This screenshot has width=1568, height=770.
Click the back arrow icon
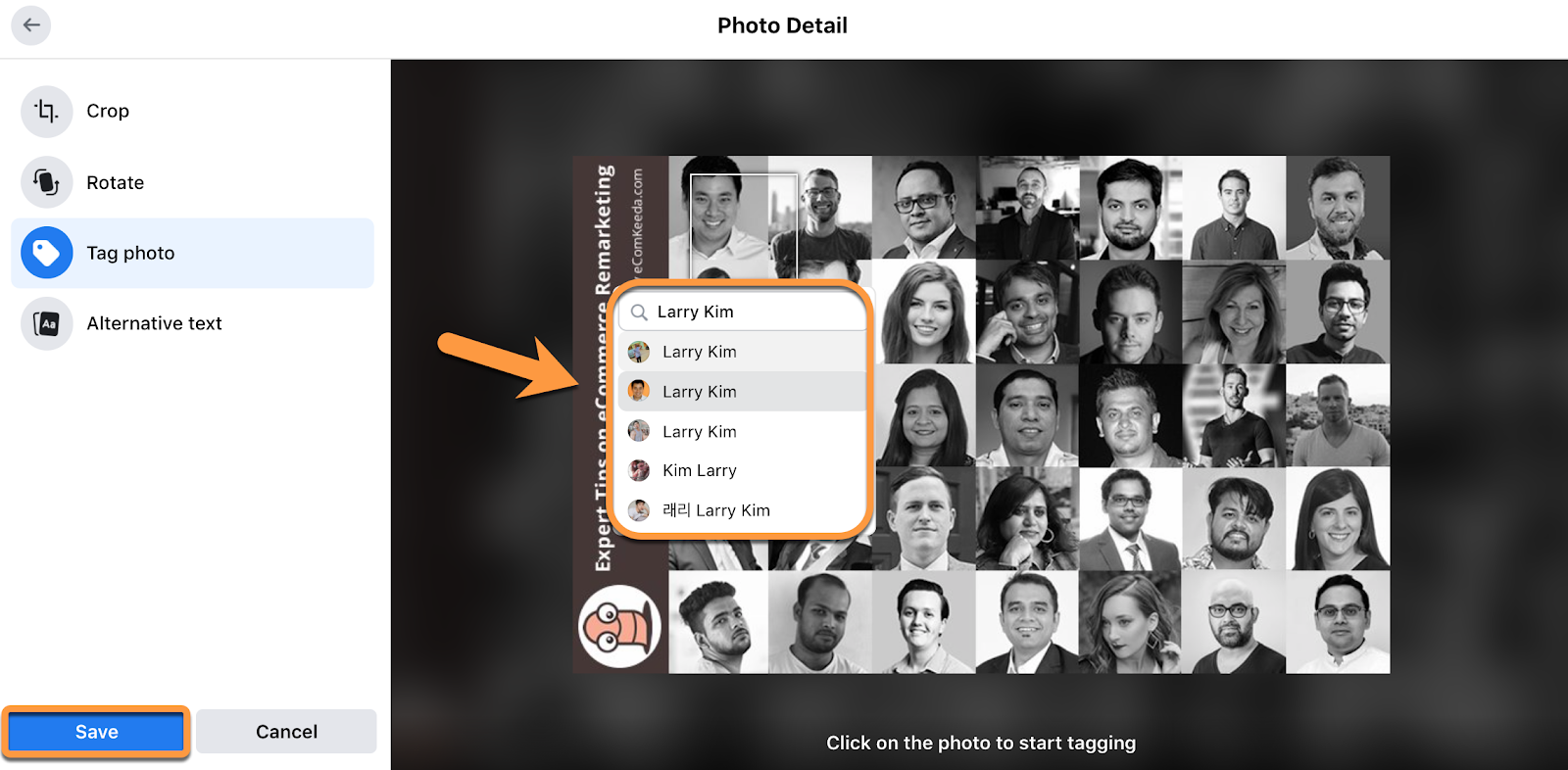click(31, 25)
